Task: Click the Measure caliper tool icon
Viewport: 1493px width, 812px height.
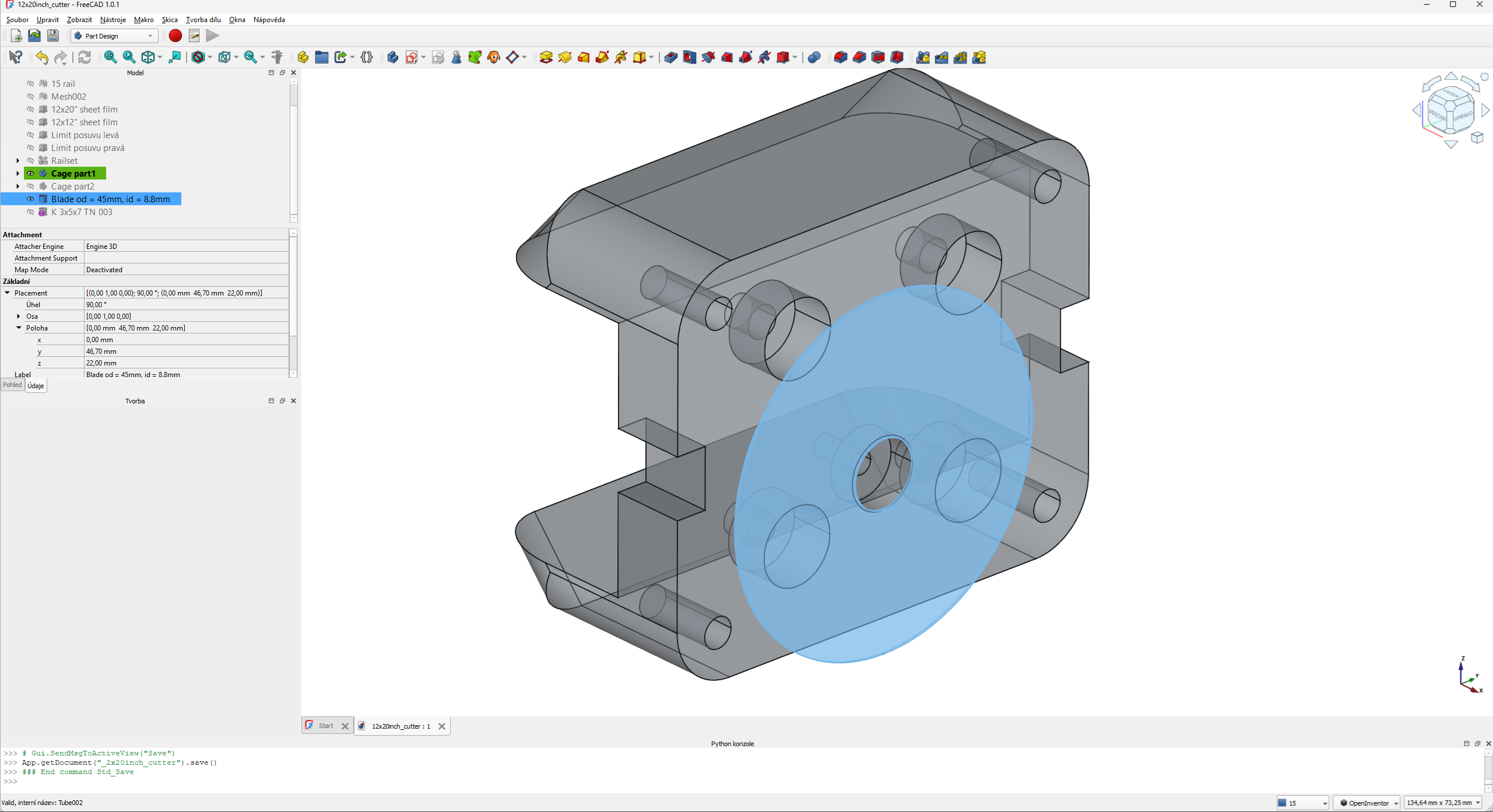Action: click(x=277, y=57)
